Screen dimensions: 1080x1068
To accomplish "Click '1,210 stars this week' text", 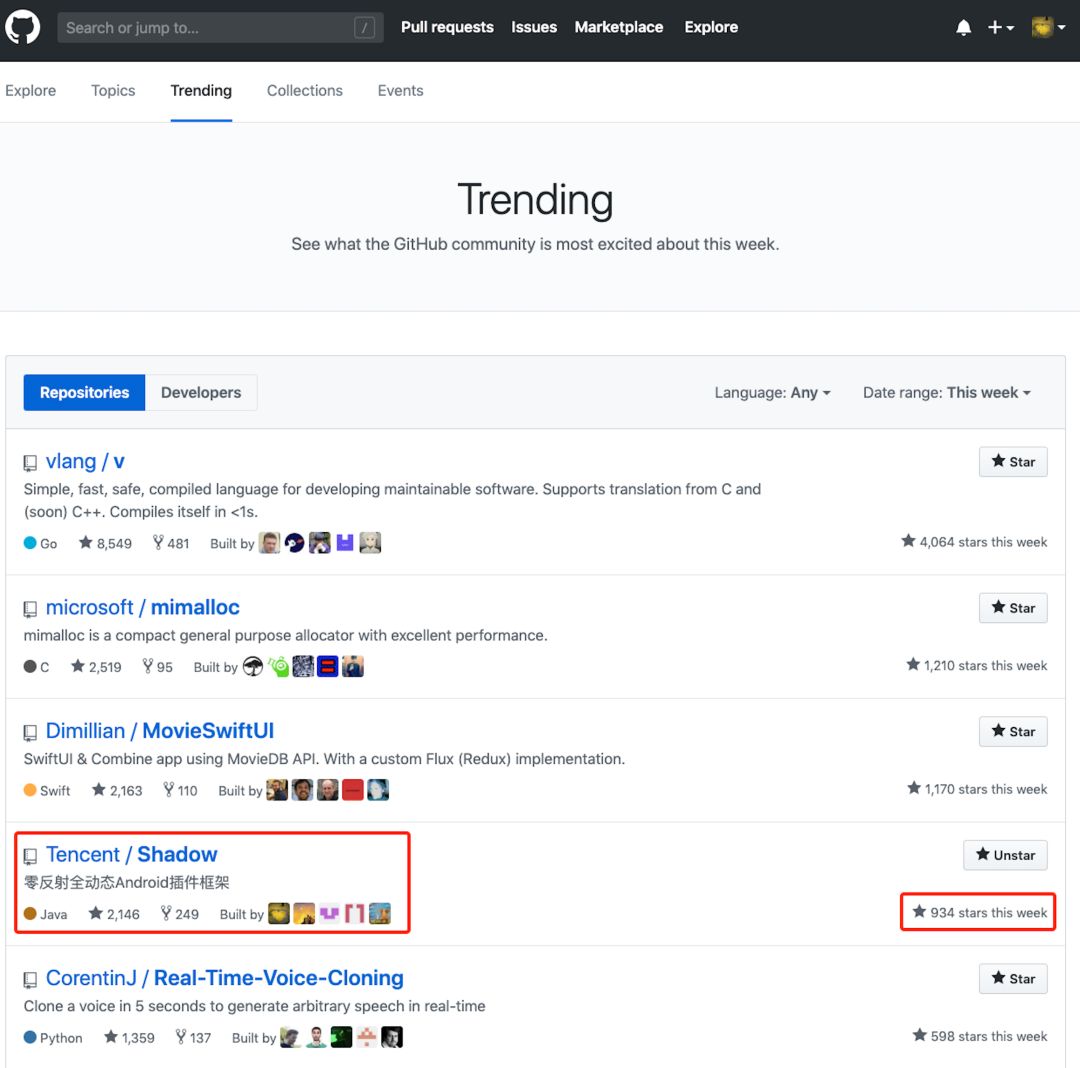I will (977, 665).
